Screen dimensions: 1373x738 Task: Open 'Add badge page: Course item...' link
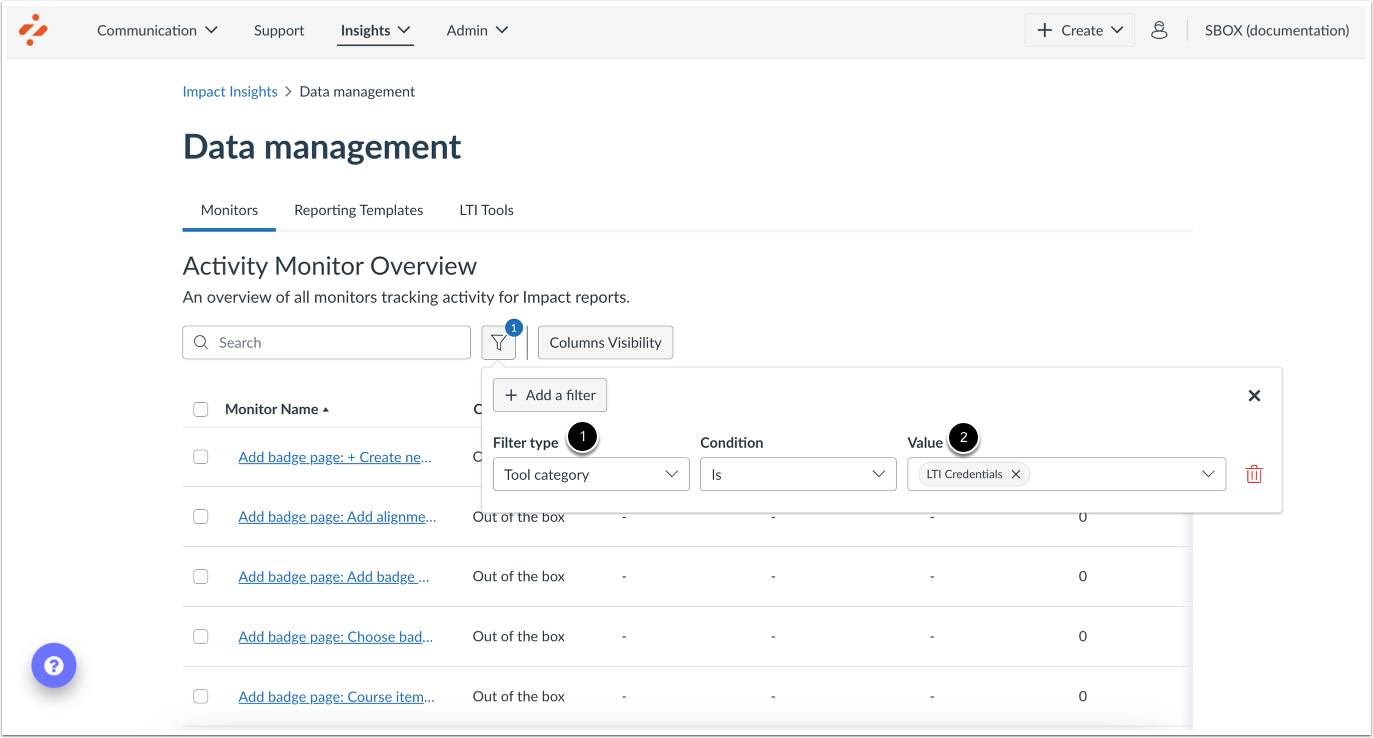(x=336, y=697)
